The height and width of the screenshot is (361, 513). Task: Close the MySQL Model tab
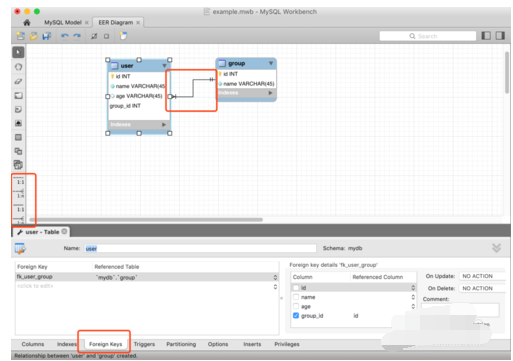[87, 23]
